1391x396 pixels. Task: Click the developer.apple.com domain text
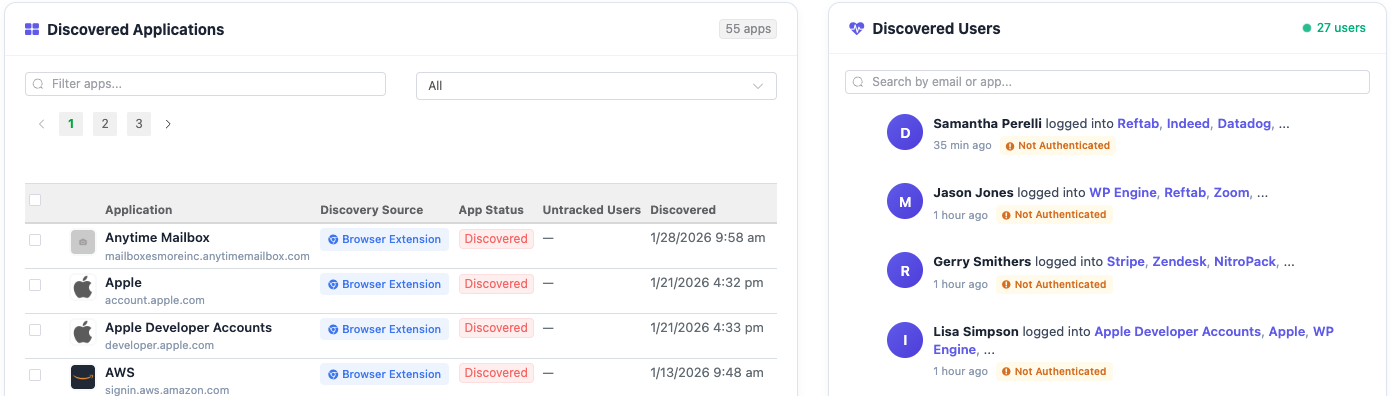(x=159, y=345)
